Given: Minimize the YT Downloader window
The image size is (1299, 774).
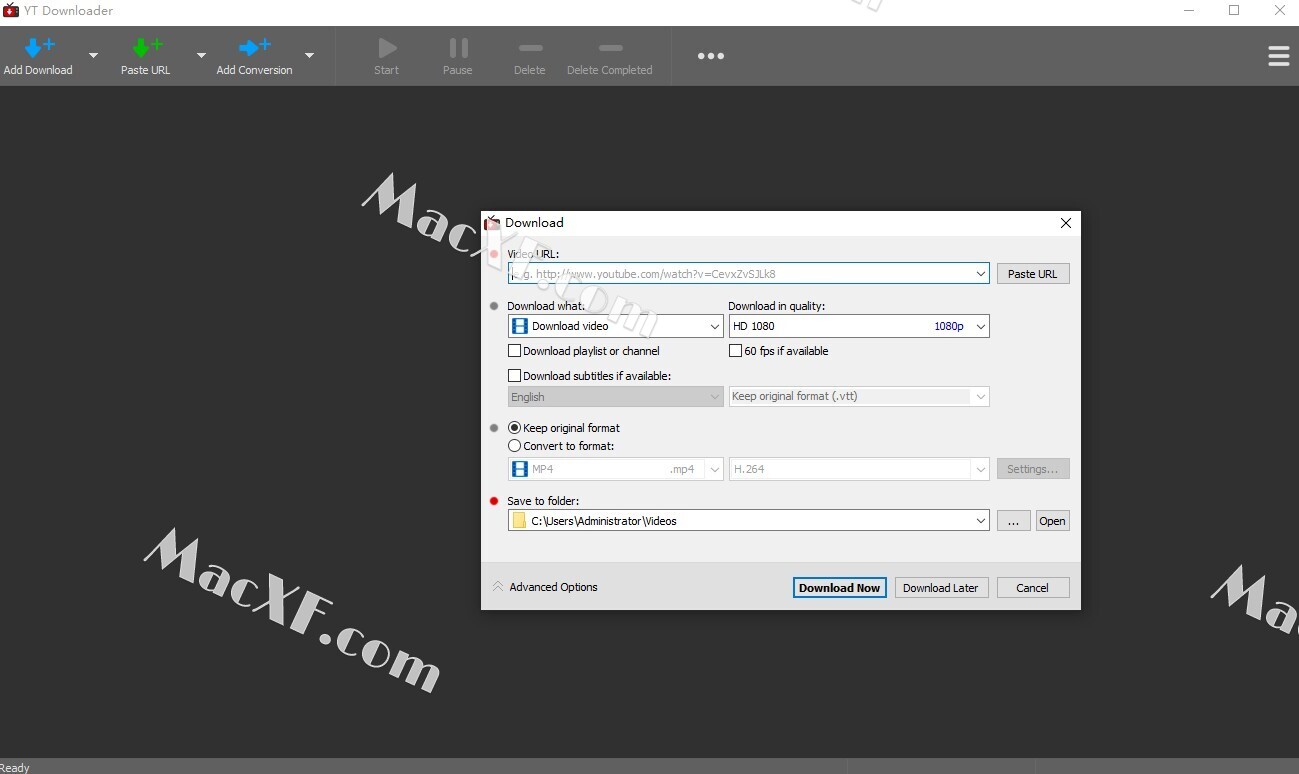Looking at the screenshot, I should click(1188, 11).
